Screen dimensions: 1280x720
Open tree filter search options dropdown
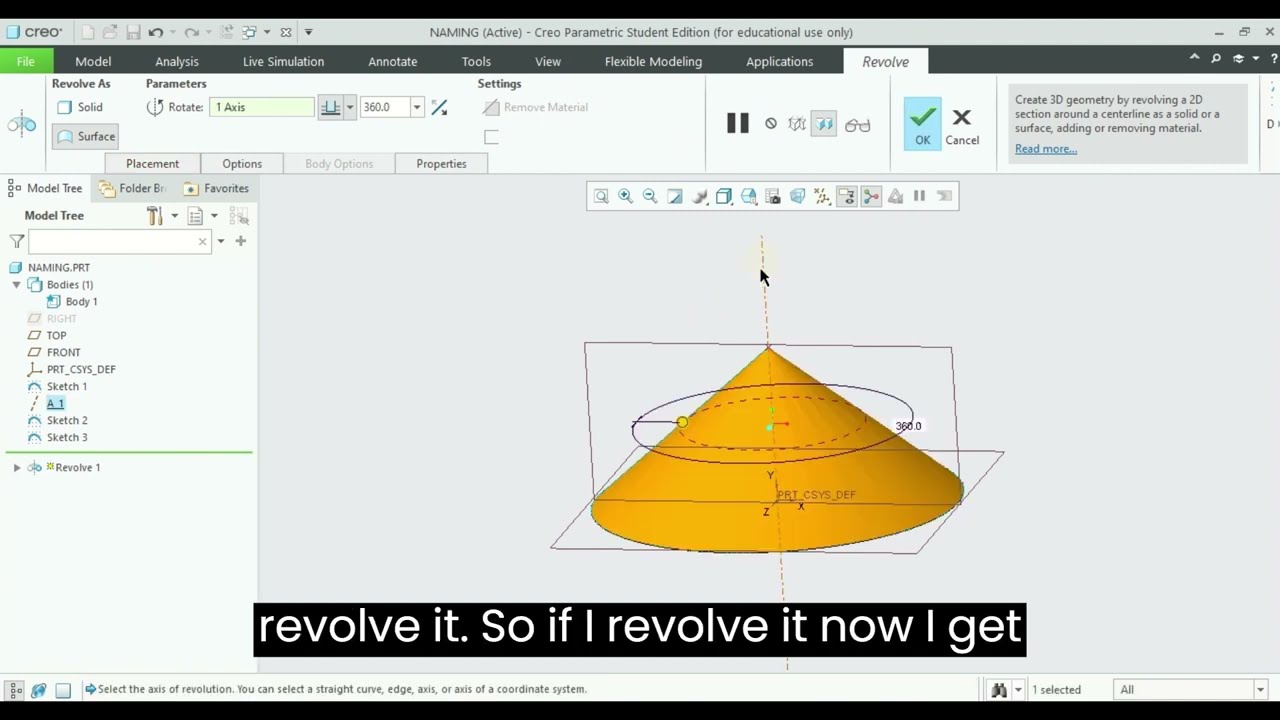[221, 241]
